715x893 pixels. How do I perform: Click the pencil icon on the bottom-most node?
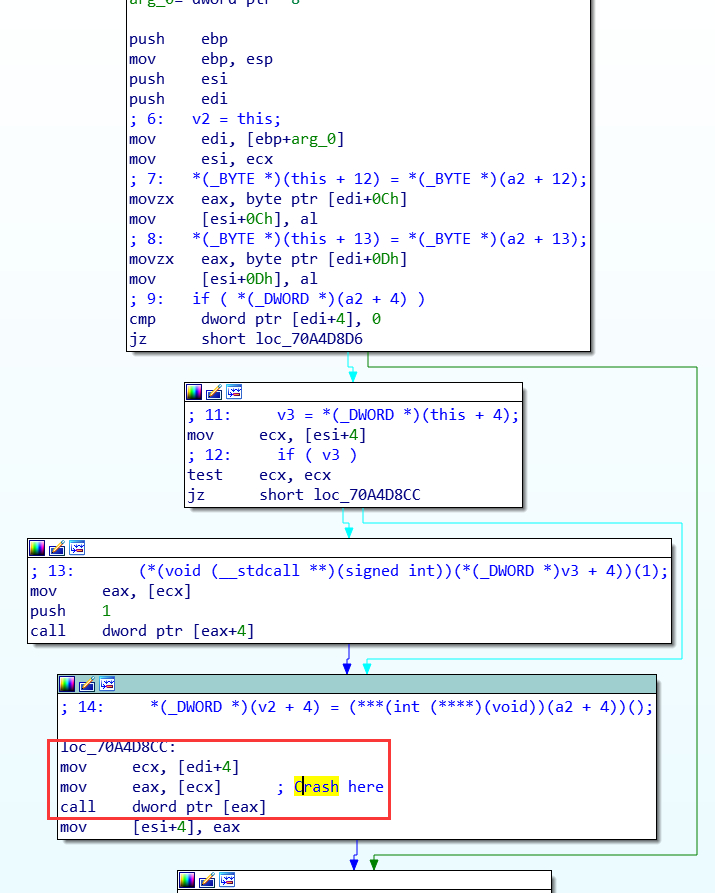tap(207, 880)
